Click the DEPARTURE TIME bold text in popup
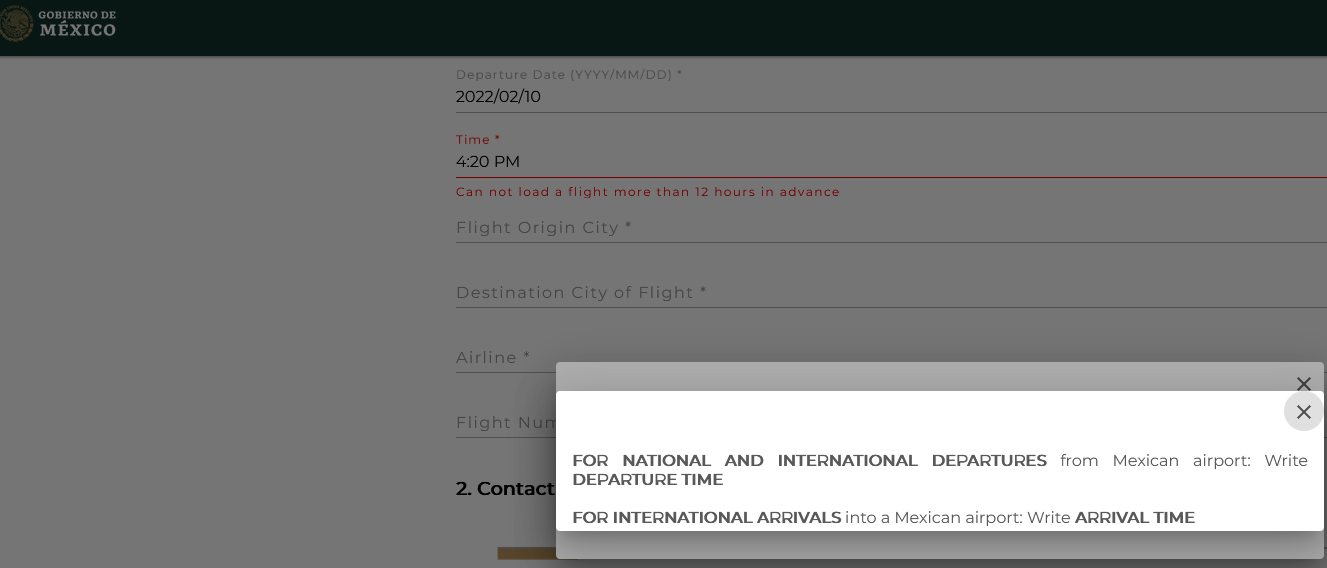The image size is (1327, 568). pyautogui.click(x=647, y=480)
